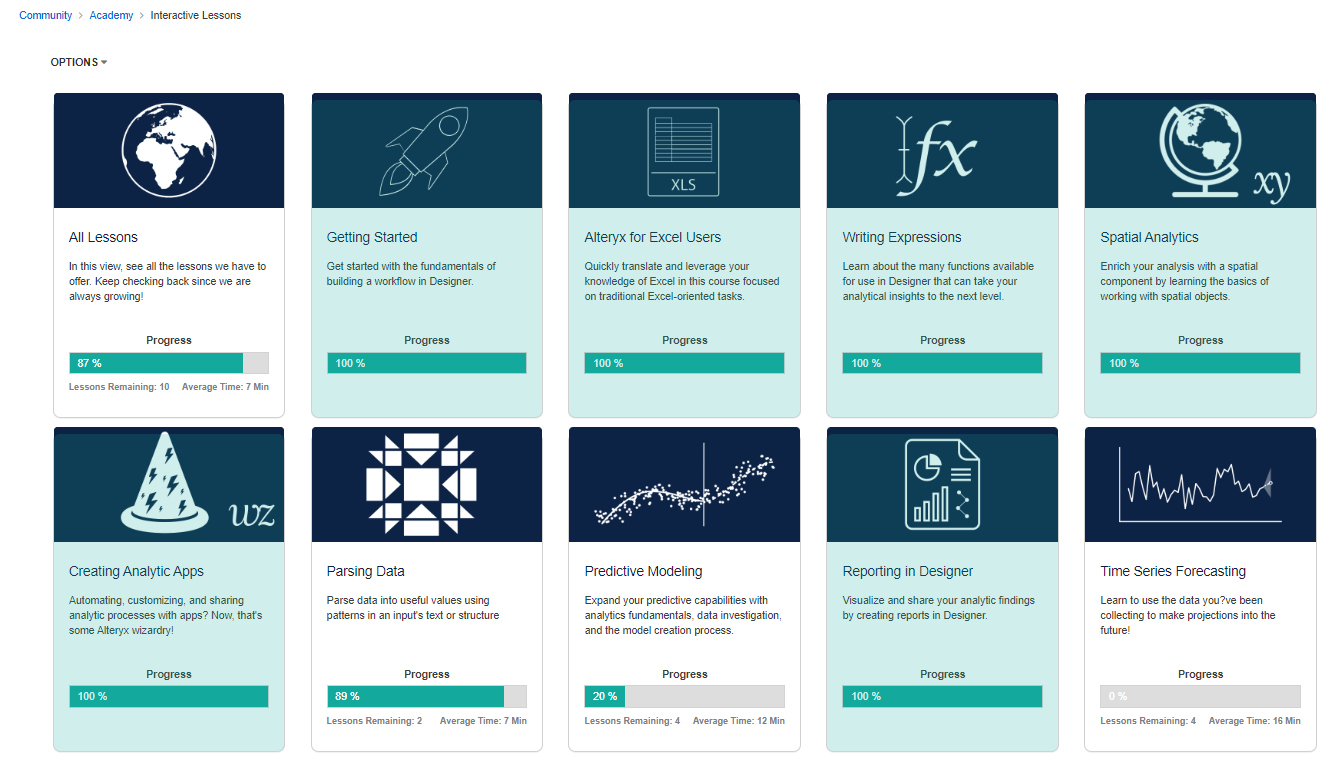Screen dimensions: 1333x765
Task: Navigate to Academy via the breadcrumb
Action: pyautogui.click(x=111, y=14)
